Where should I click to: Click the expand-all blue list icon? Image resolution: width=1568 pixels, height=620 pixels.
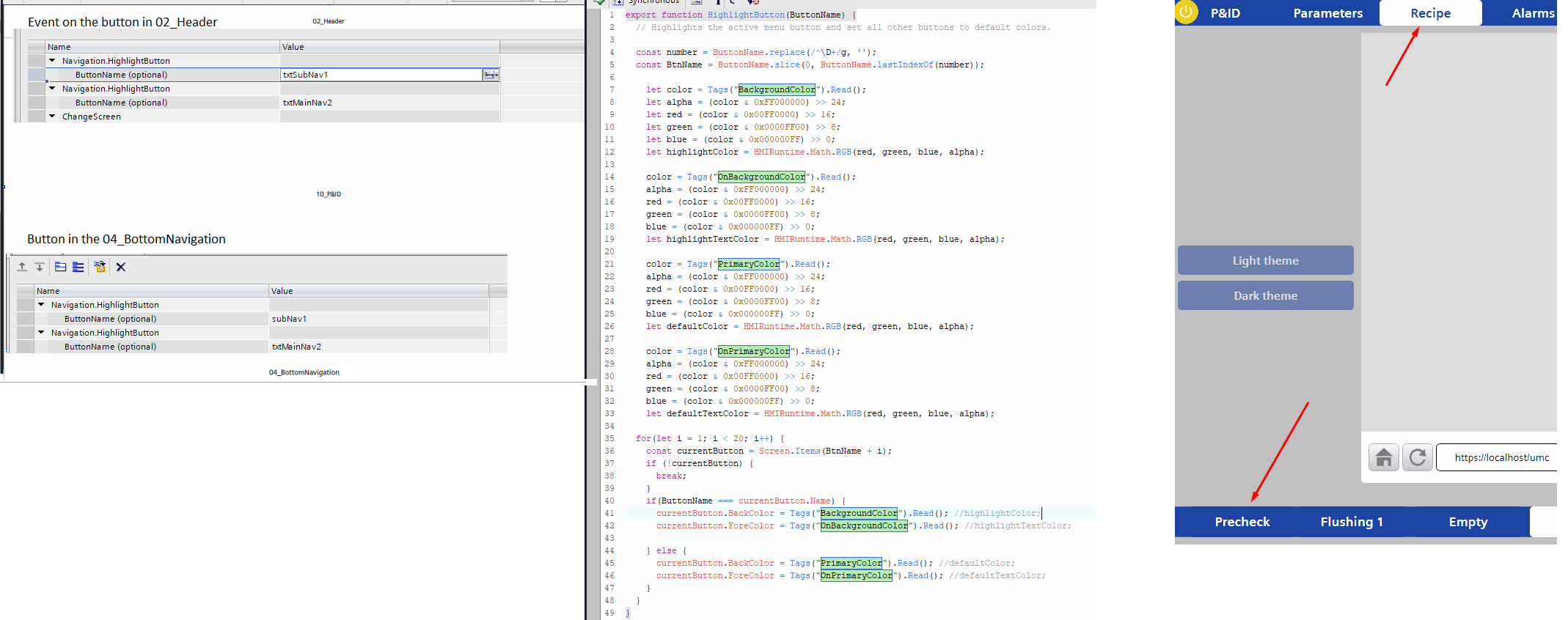click(78, 267)
